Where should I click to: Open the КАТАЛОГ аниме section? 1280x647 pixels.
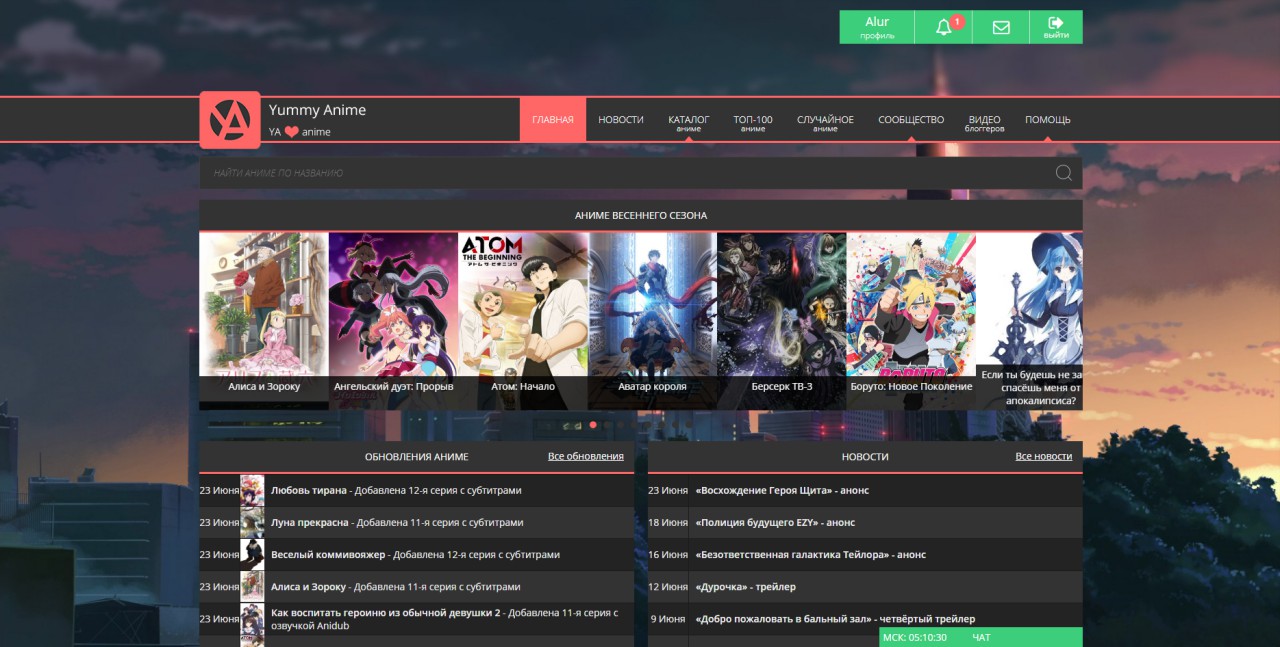click(687, 119)
